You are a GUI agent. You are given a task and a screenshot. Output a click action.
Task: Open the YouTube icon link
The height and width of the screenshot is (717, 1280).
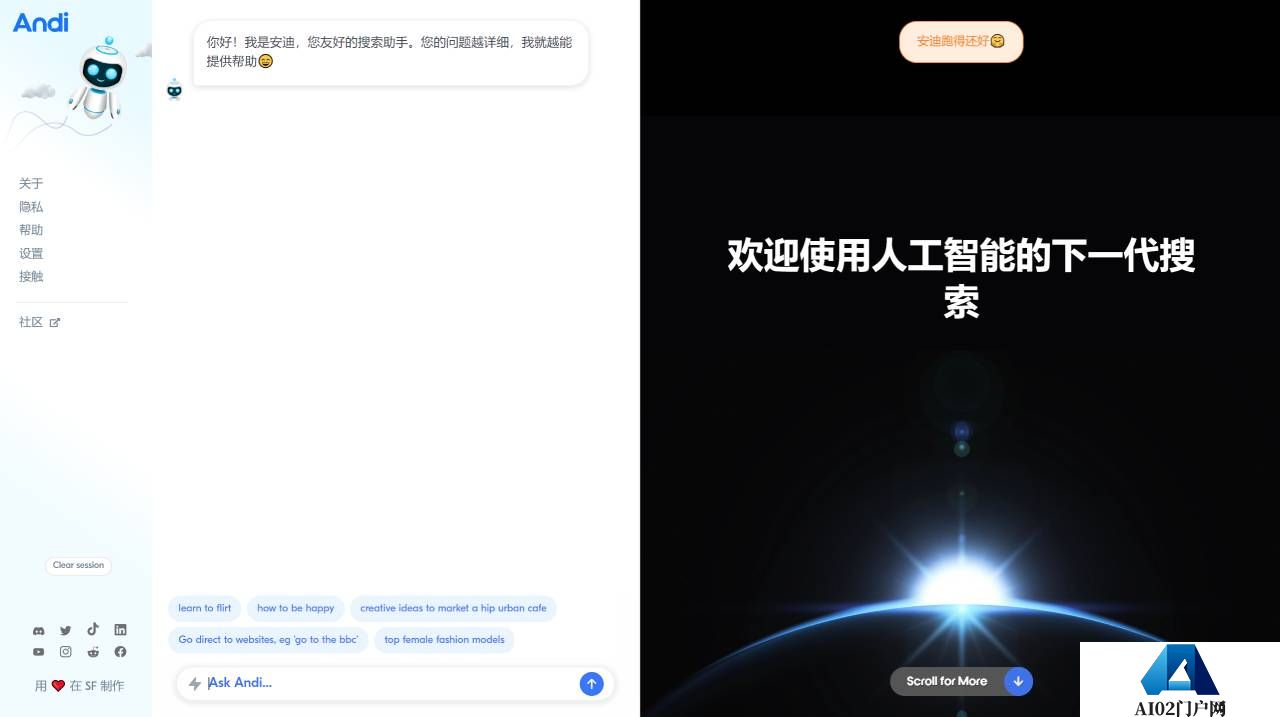click(x=39, y=652)
